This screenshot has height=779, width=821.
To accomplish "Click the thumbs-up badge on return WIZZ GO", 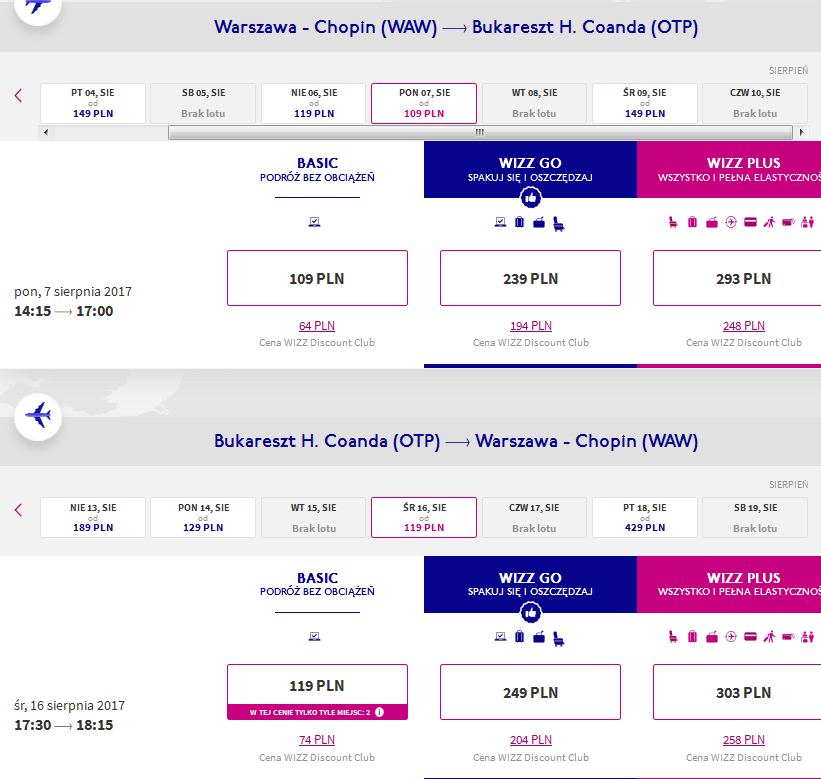I will pos(530,613).
